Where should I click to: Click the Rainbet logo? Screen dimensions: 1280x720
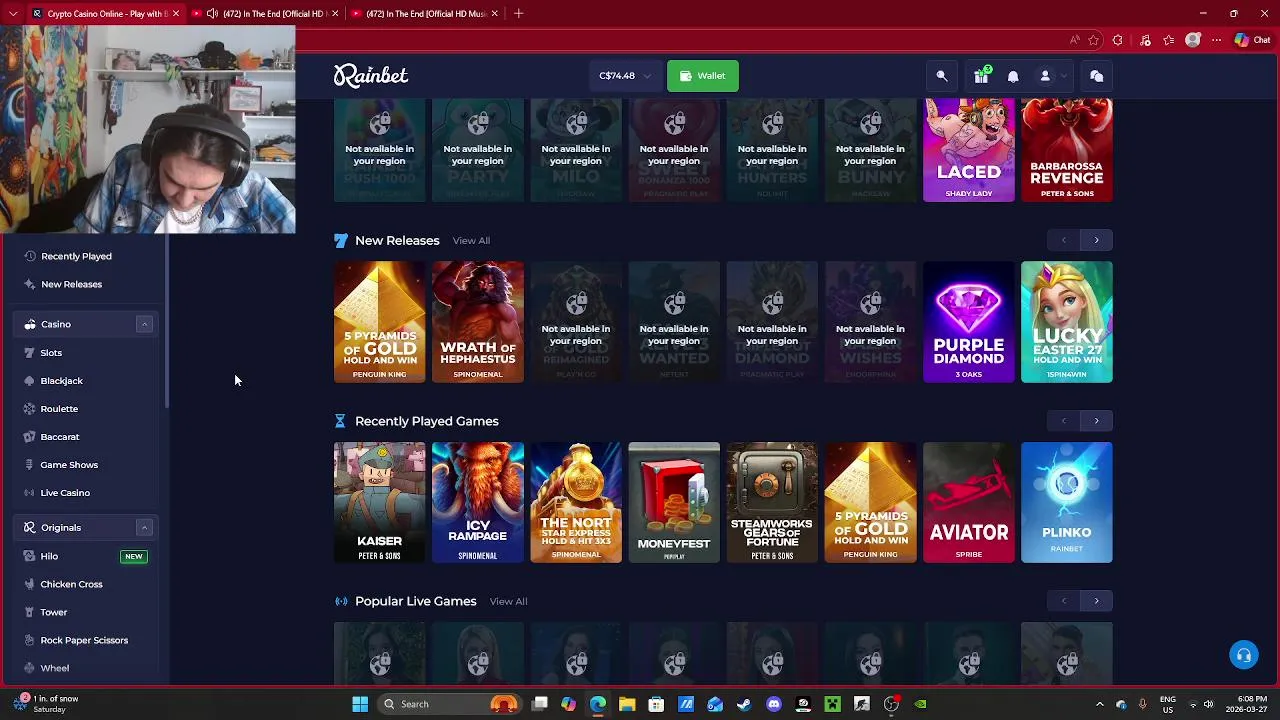[371, 75]
